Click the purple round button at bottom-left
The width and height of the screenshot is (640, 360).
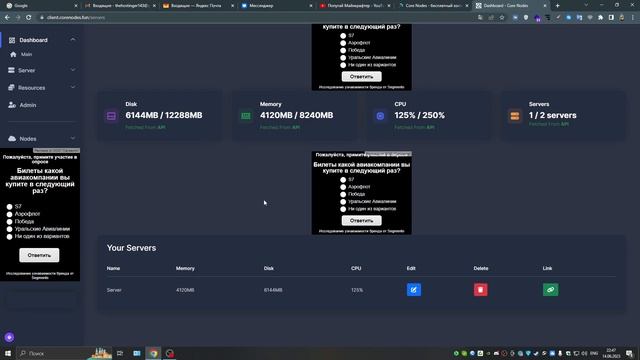point(9,337)
